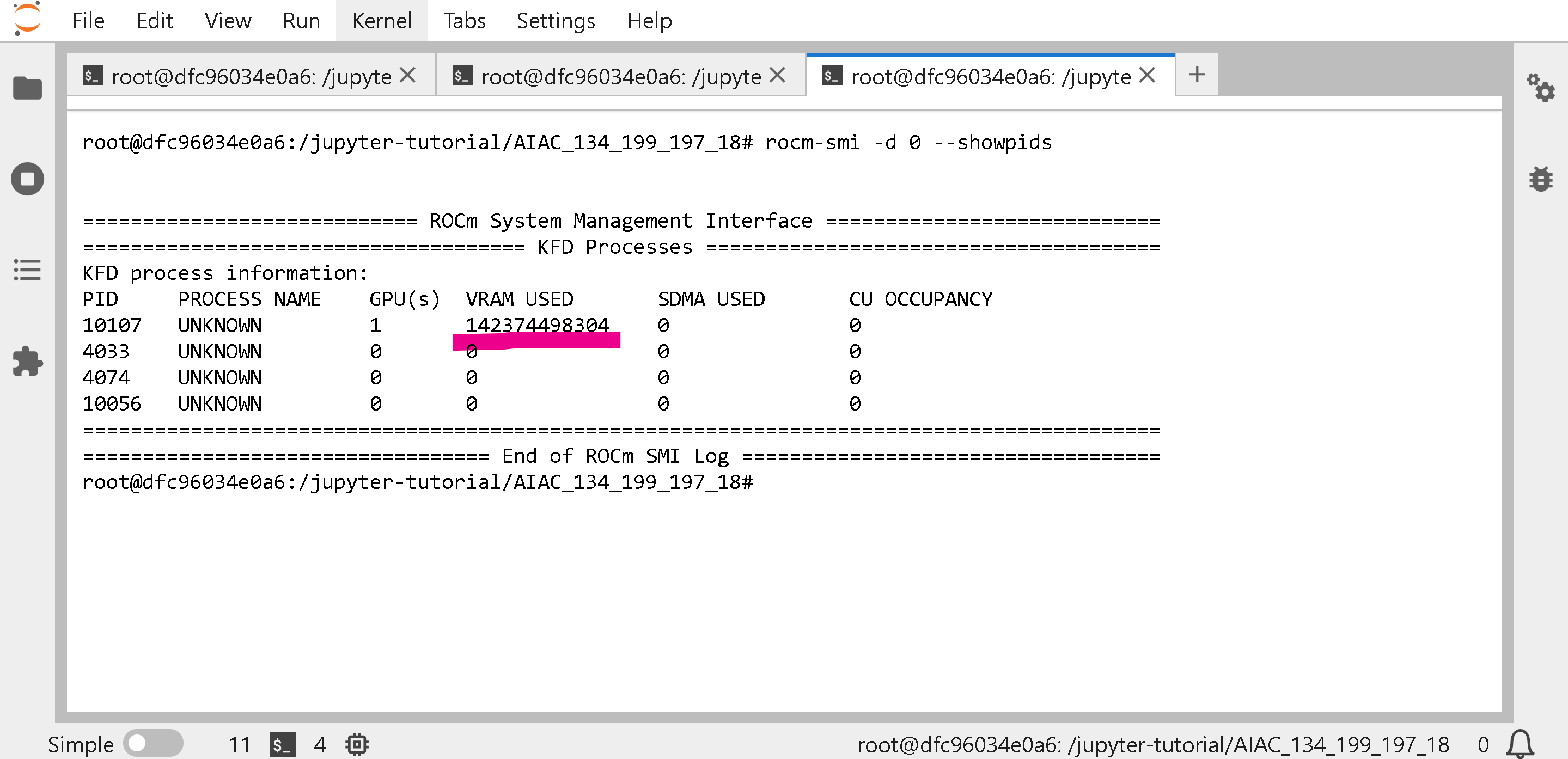Image resolution: width=1568 pixels, height=759 pixels.
Task: Close the third terminal tab
Action: 1147,76
